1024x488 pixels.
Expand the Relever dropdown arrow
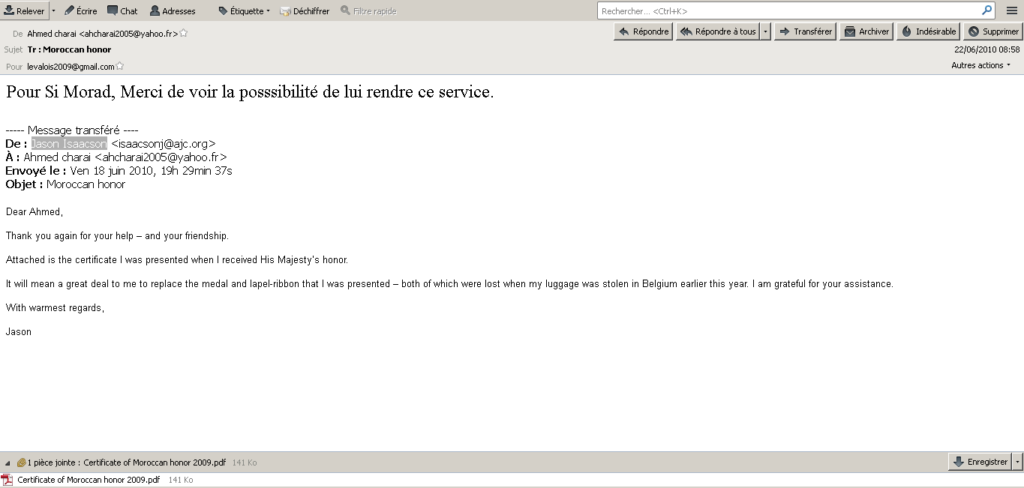pos(53,10)
